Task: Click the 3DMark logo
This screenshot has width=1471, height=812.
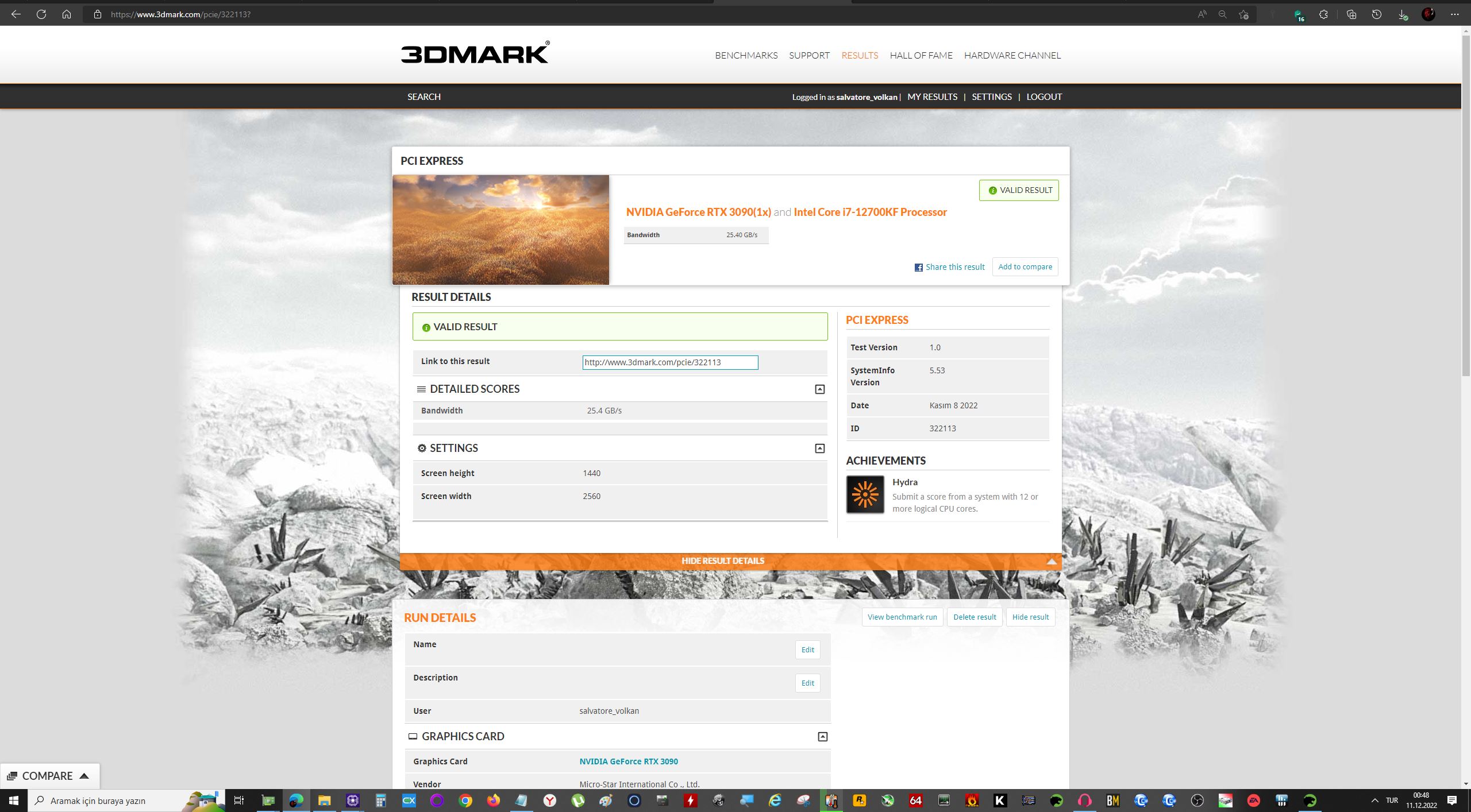Action: [475, 52]
